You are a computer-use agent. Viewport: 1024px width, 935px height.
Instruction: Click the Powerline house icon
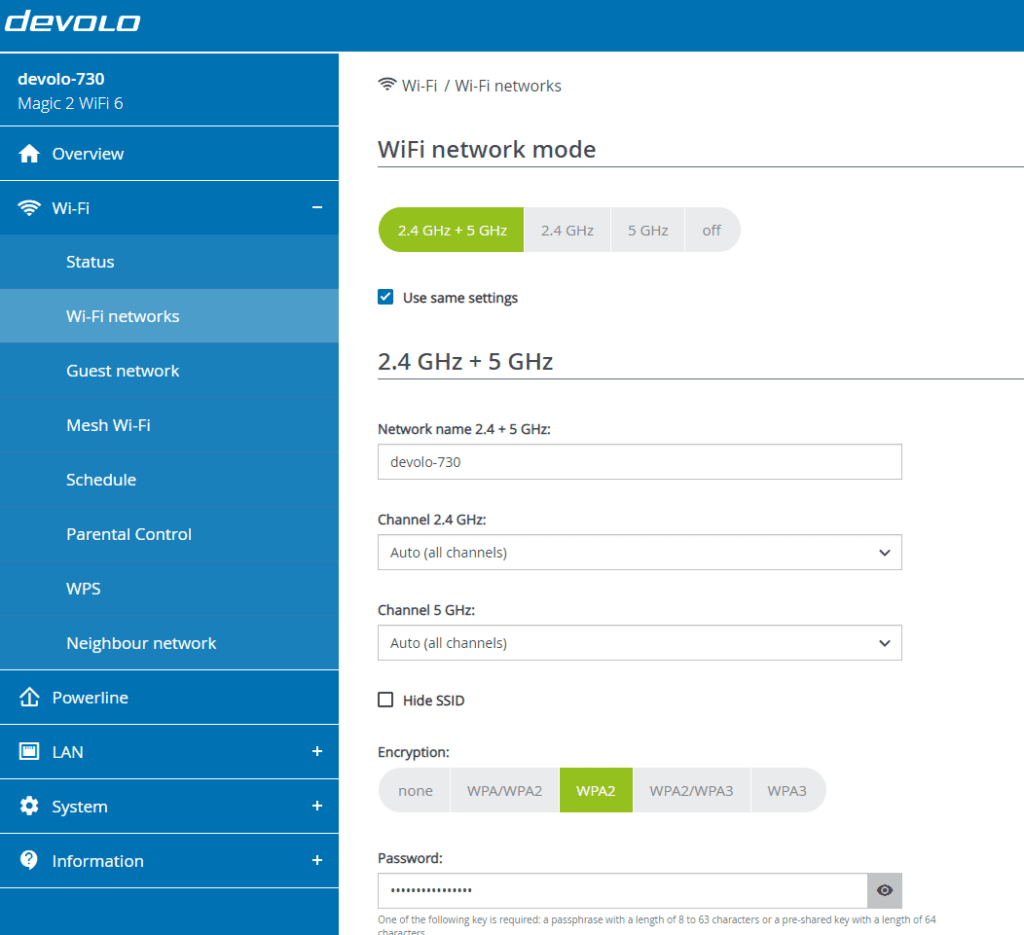[29, 698]
